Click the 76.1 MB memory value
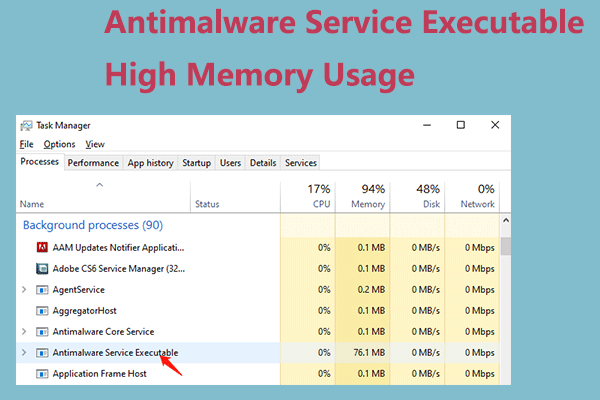600x400 pixels. click(x=369, y=353)
